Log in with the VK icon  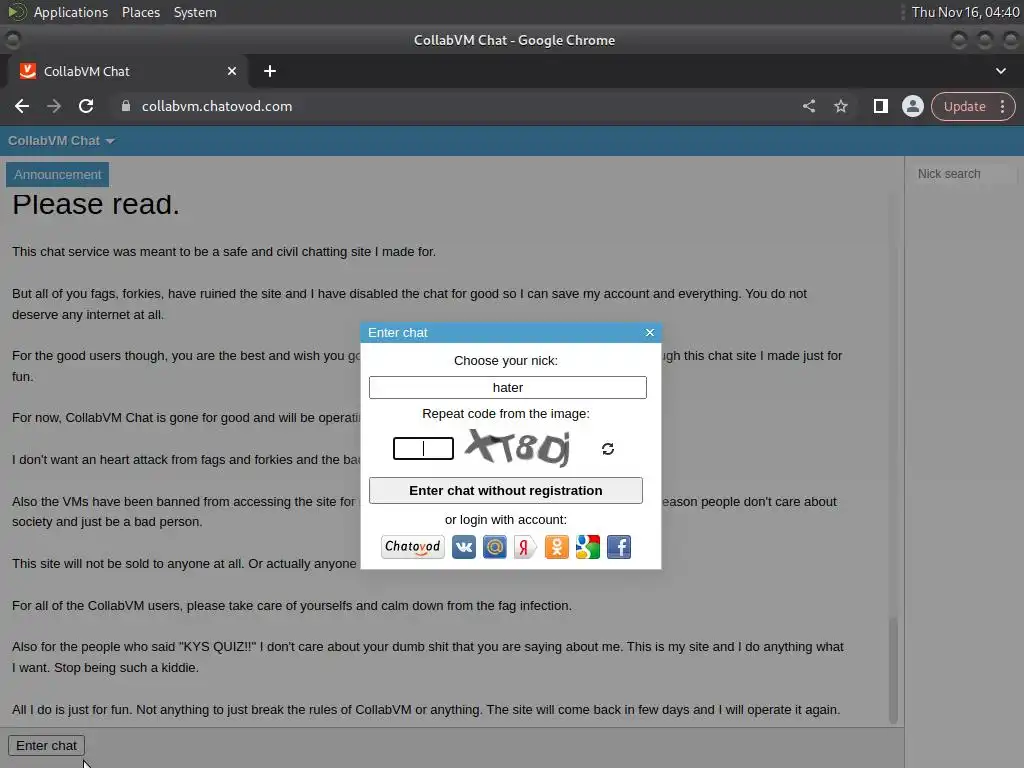click(464, 547)
